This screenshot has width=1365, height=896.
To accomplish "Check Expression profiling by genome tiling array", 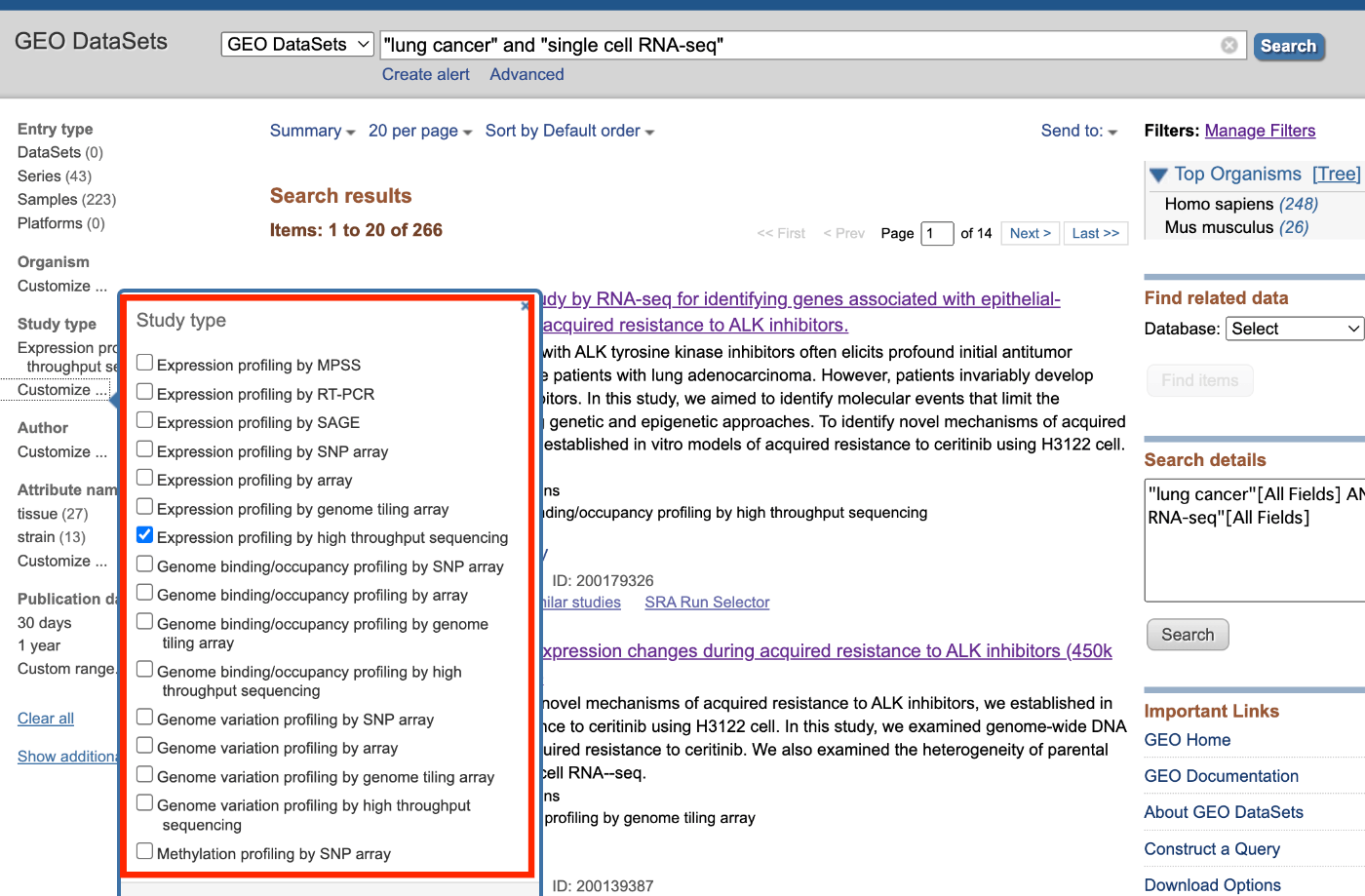I will (144, 507).
